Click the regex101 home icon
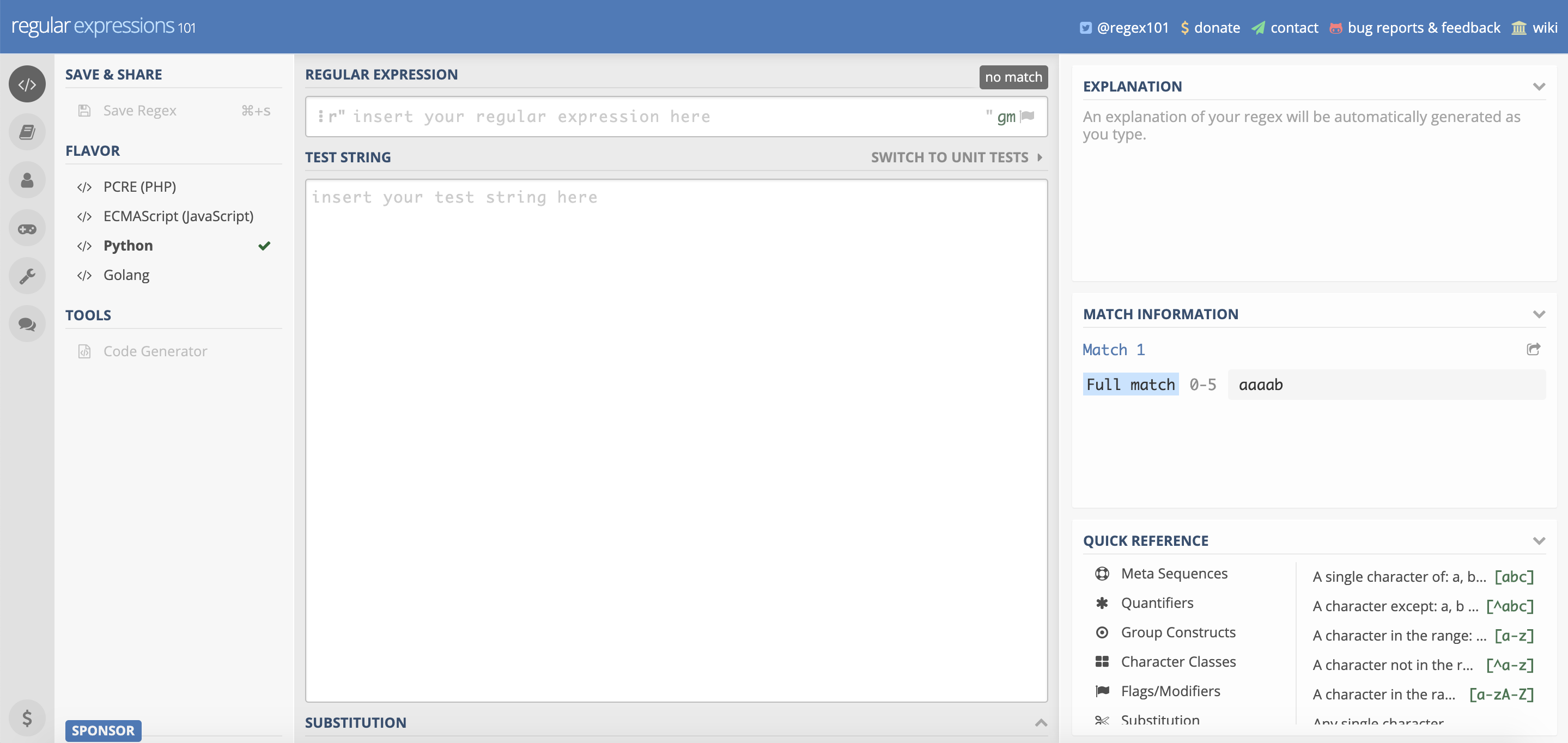The height and width of the screenshot is (743, 1568). [27, 84]
